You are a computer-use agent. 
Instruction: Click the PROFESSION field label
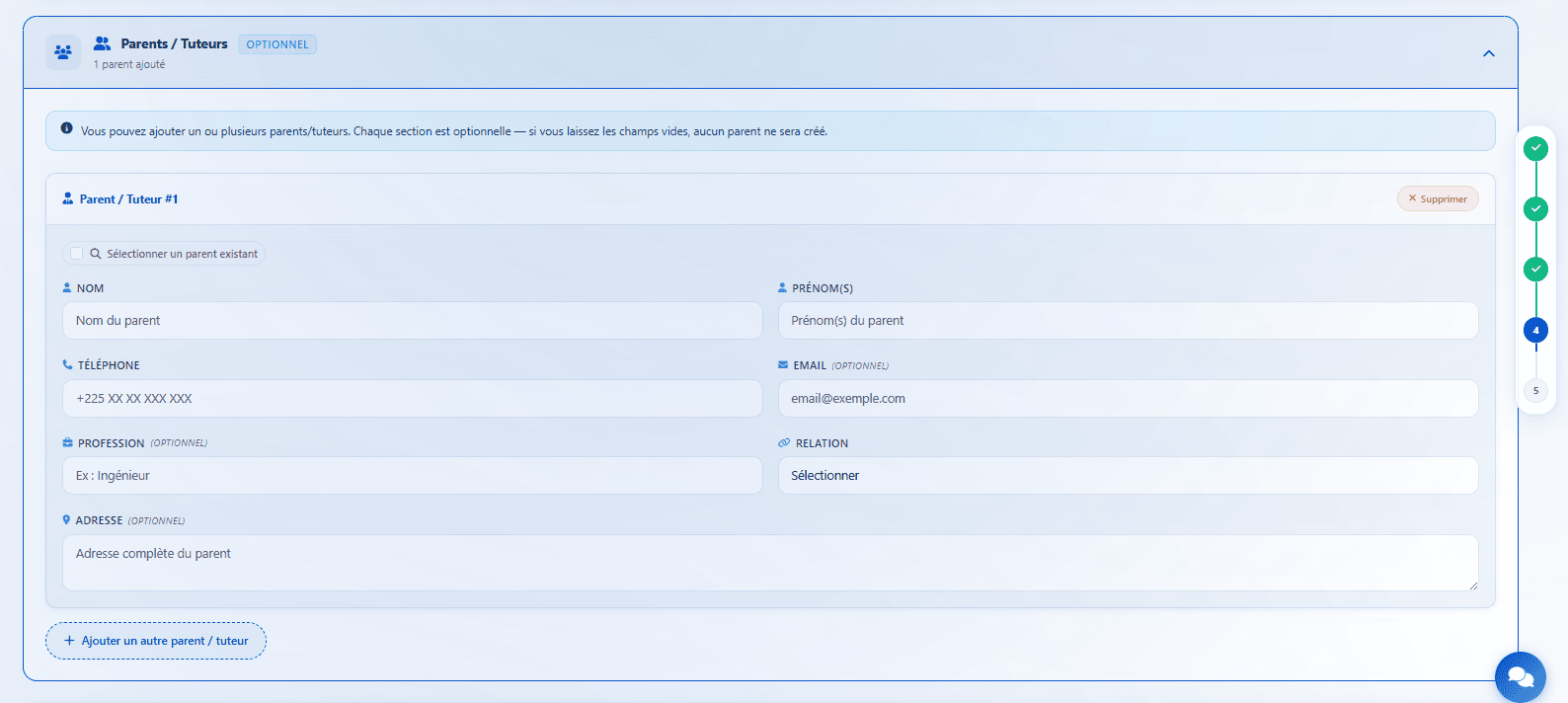click(112, 443)
